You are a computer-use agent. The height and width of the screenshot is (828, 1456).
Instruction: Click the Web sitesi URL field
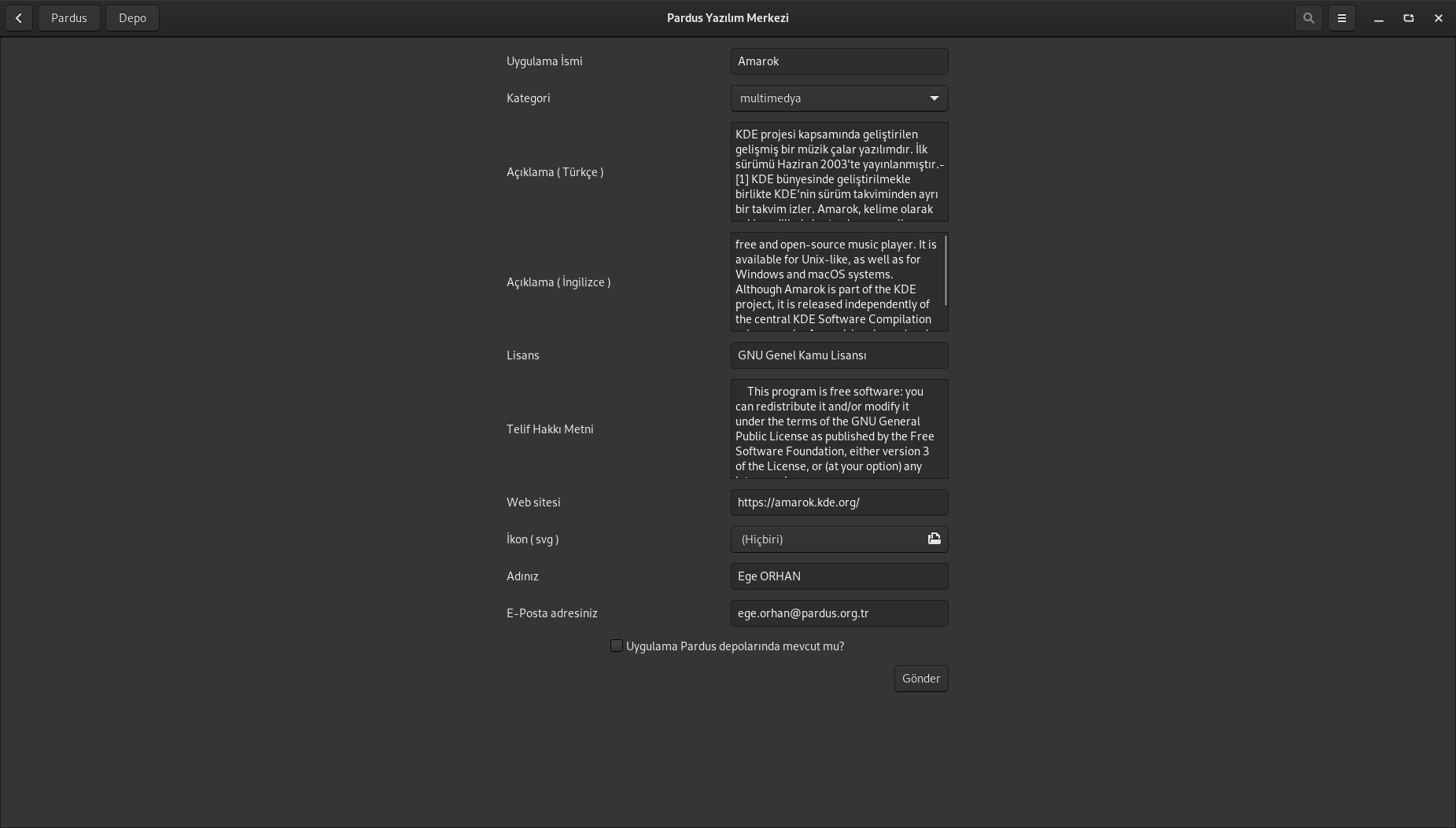pos(839,502)
